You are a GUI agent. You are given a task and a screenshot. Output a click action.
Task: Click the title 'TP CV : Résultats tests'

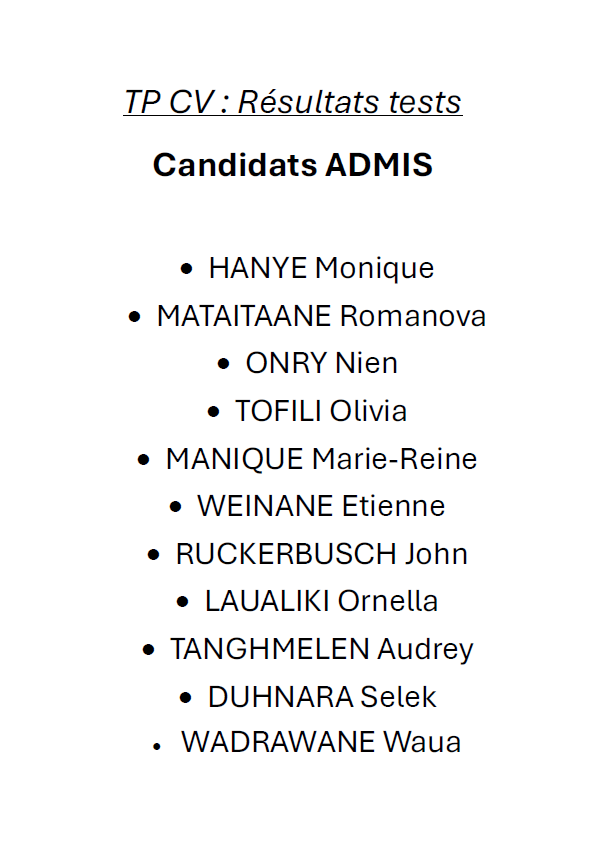[x=293, y=101]
